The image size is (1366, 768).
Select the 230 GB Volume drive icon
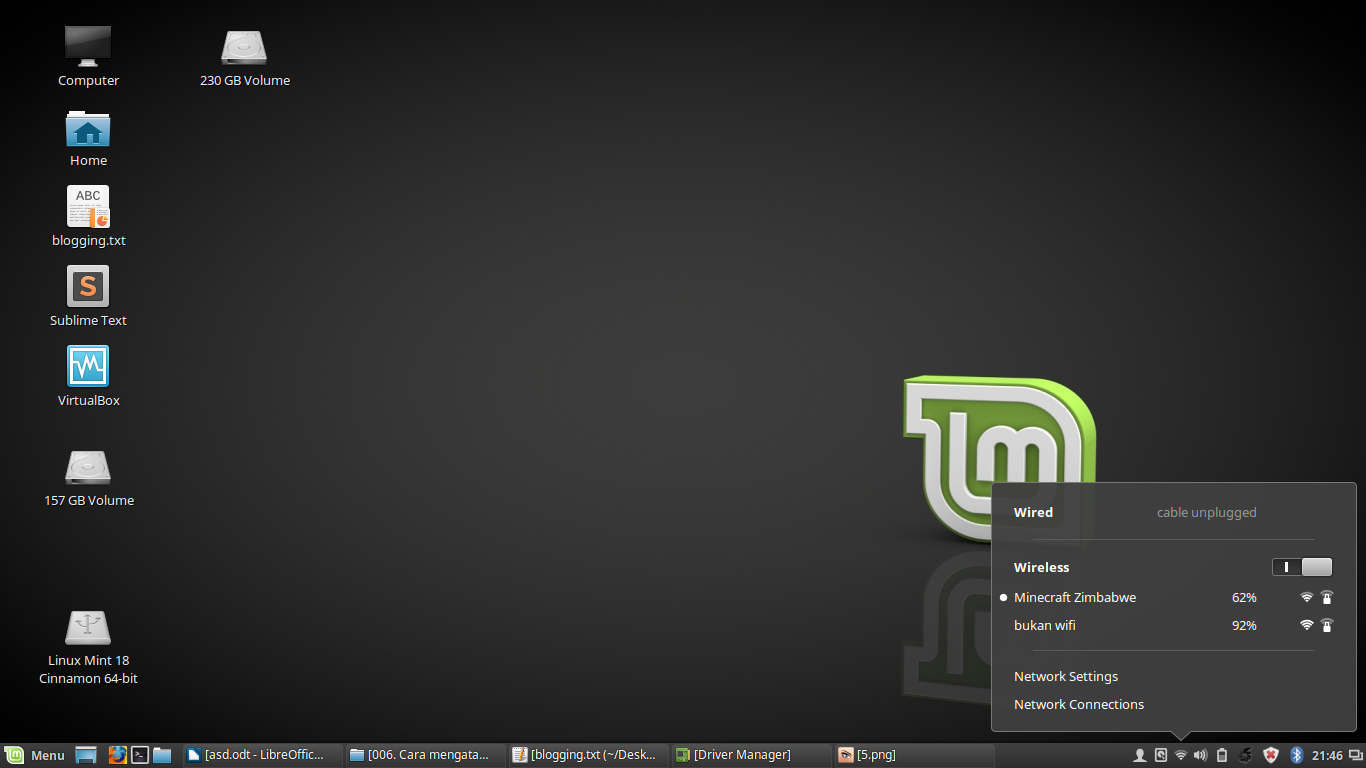(245, 47)
